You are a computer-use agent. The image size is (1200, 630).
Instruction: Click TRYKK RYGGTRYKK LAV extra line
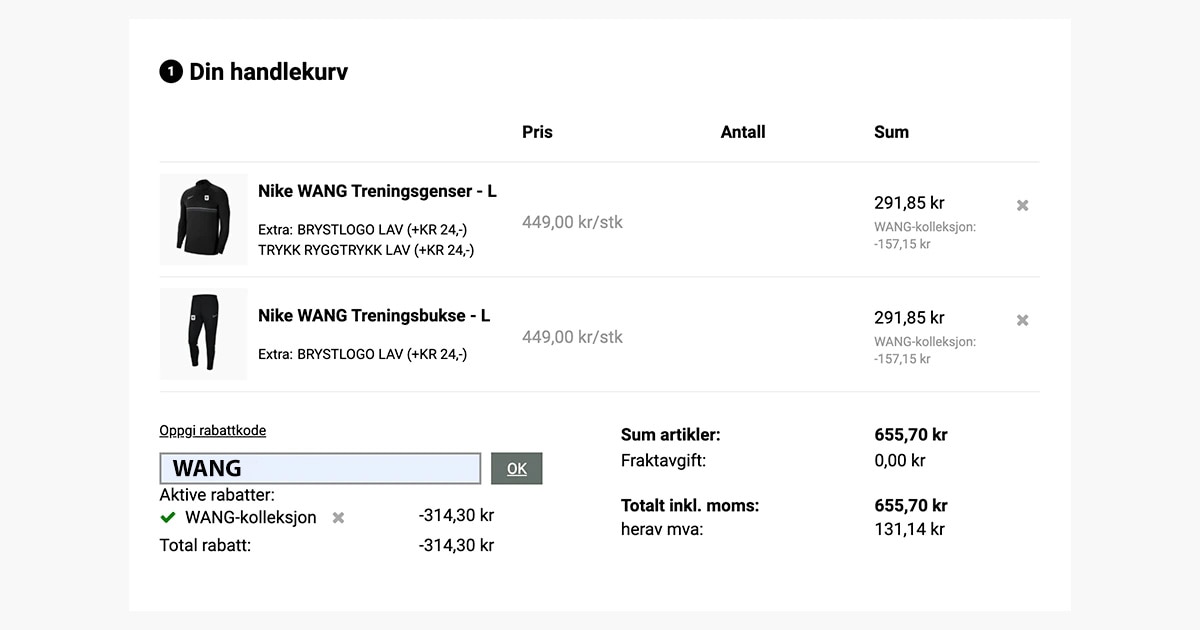click(366, 250)
